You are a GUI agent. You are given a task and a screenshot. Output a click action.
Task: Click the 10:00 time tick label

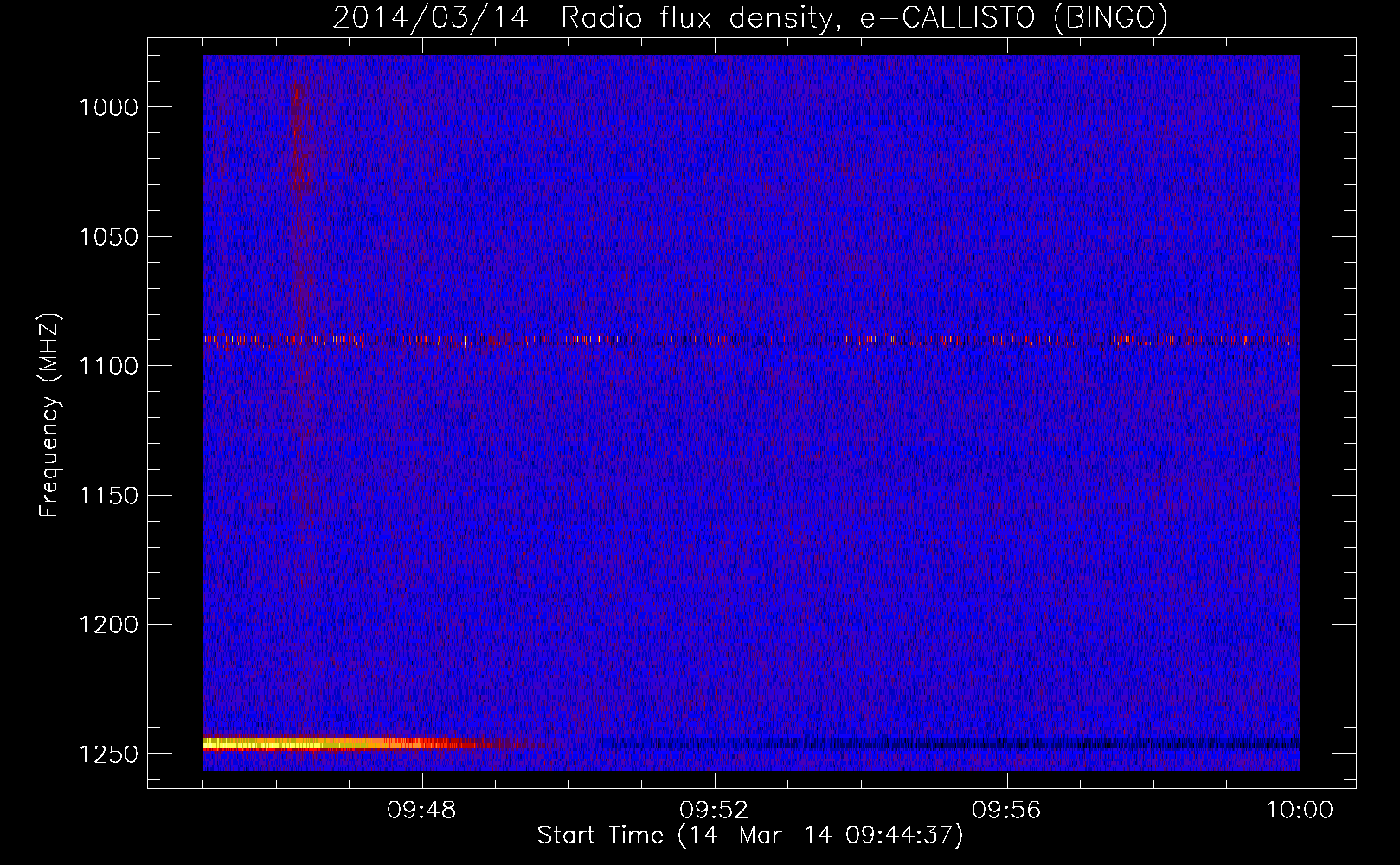pyautogui.click(x=1300, y=811)
